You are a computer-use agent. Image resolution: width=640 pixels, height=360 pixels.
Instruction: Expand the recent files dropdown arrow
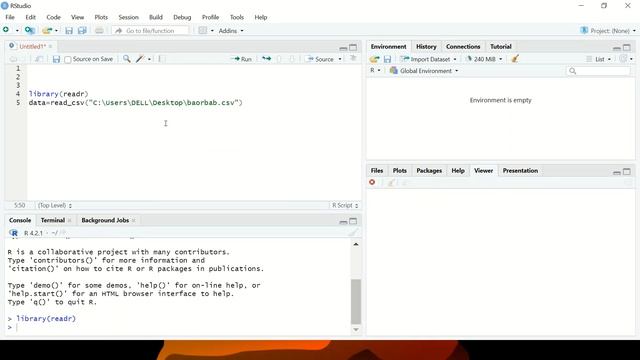point(56,31)
